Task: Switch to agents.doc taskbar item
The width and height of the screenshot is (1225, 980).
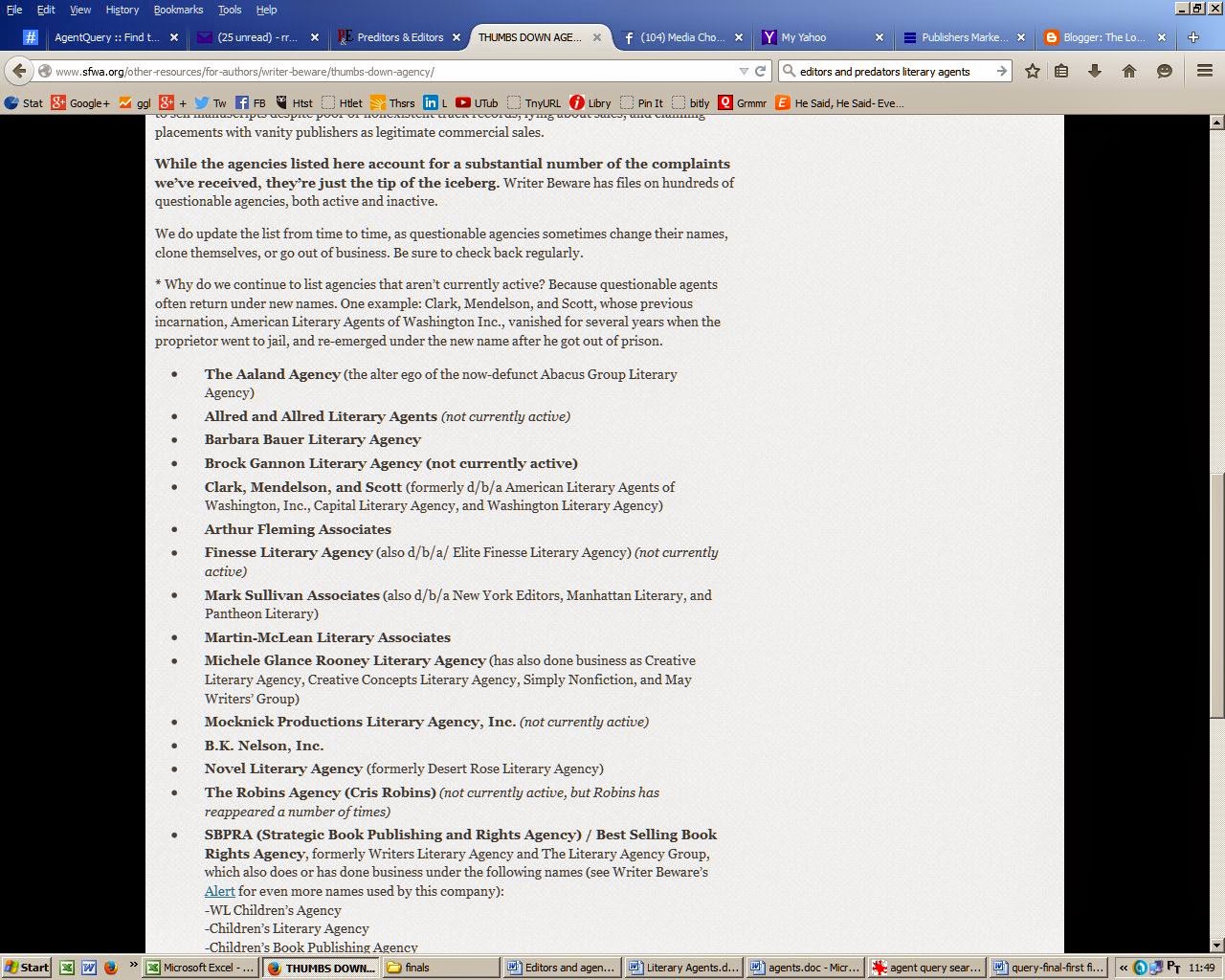Action: pos(805,968)
